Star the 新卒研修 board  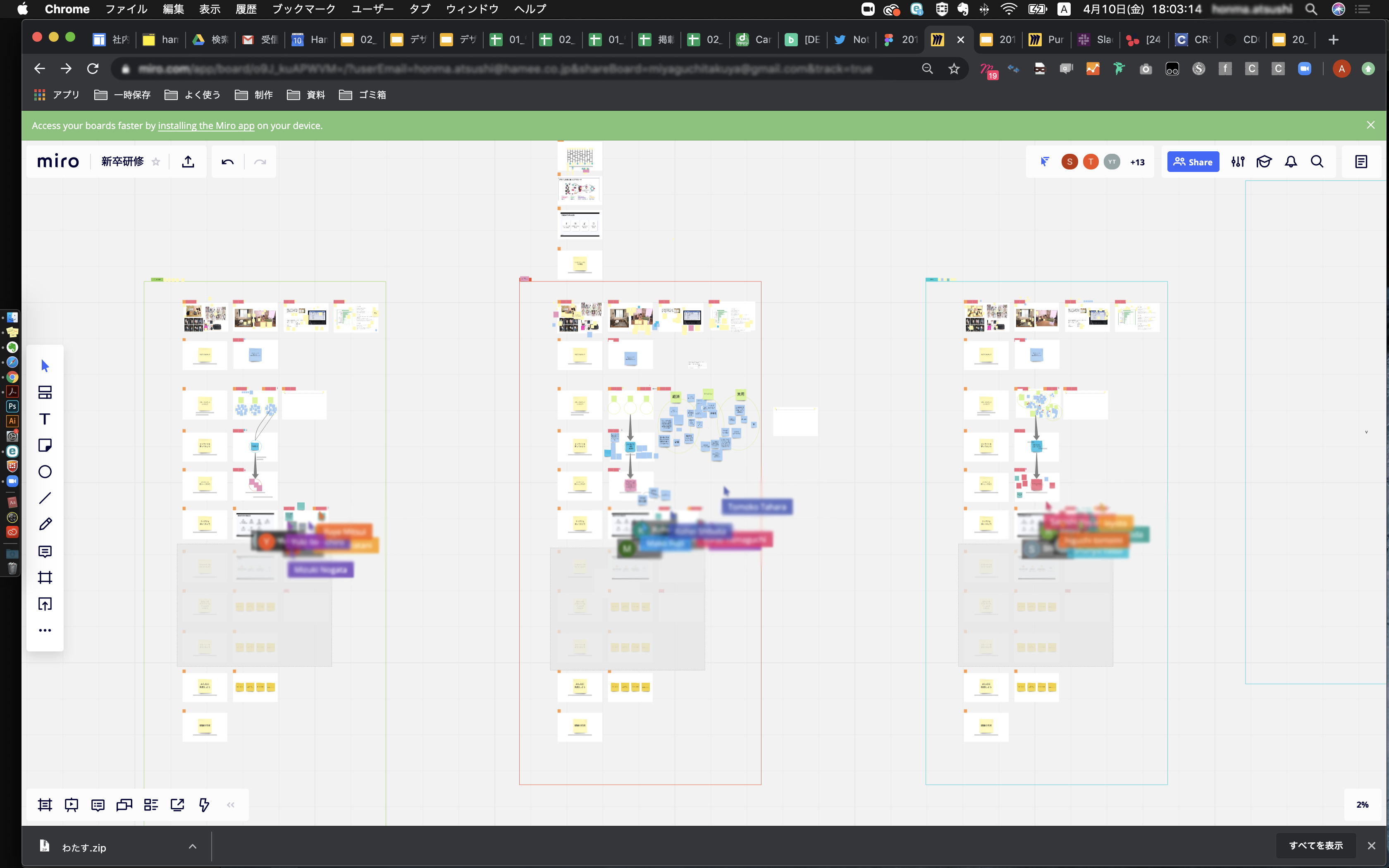coord(155,162)
